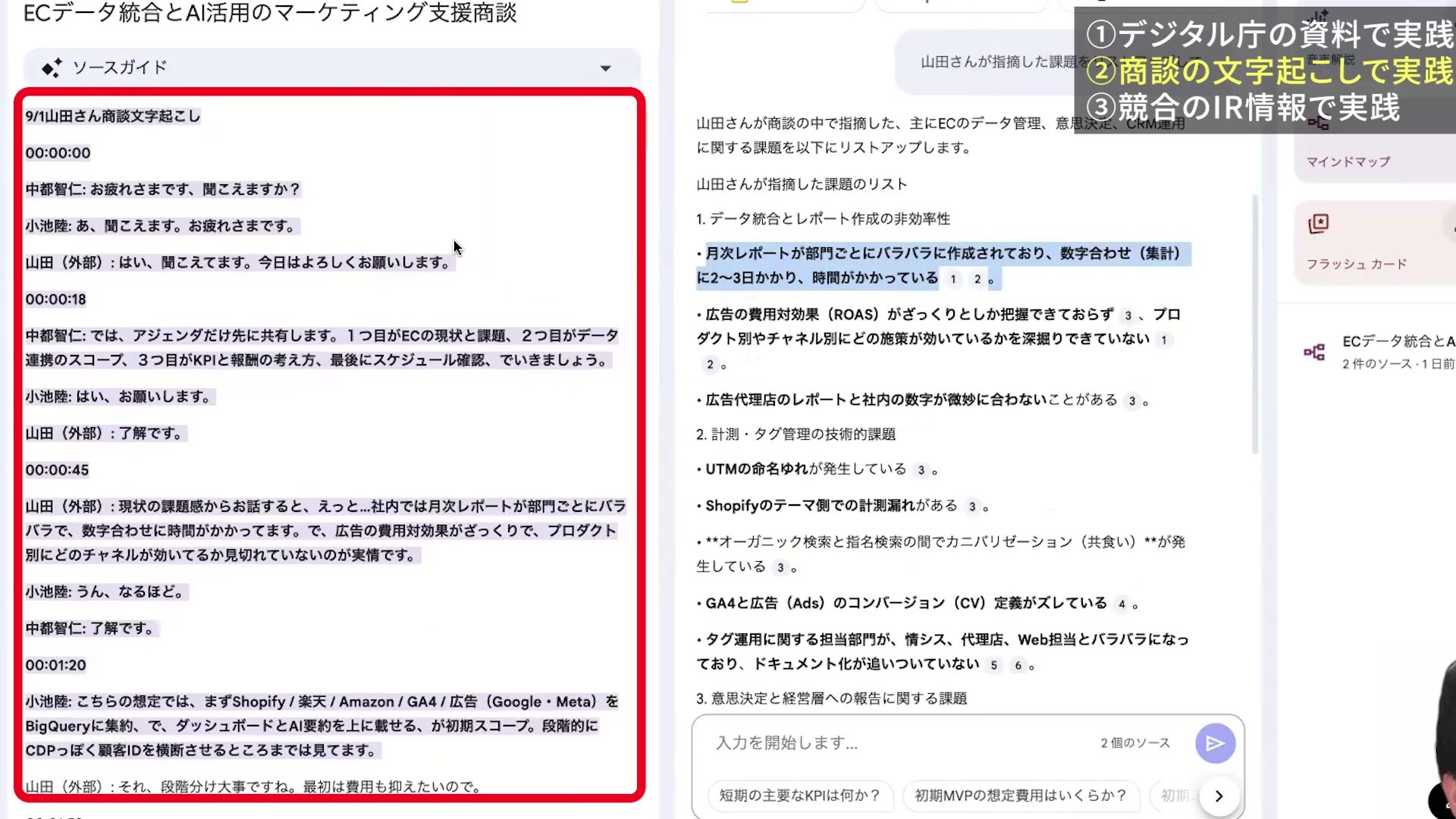Open the フラッシュ カード icon
The height and width of the screenshot is (819, 1456).
tap(1319, 224)
